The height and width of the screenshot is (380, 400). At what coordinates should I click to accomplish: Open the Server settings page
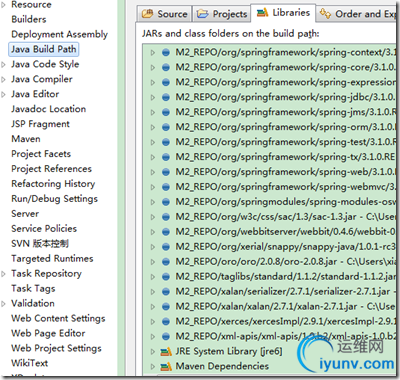tap(25, 214)
